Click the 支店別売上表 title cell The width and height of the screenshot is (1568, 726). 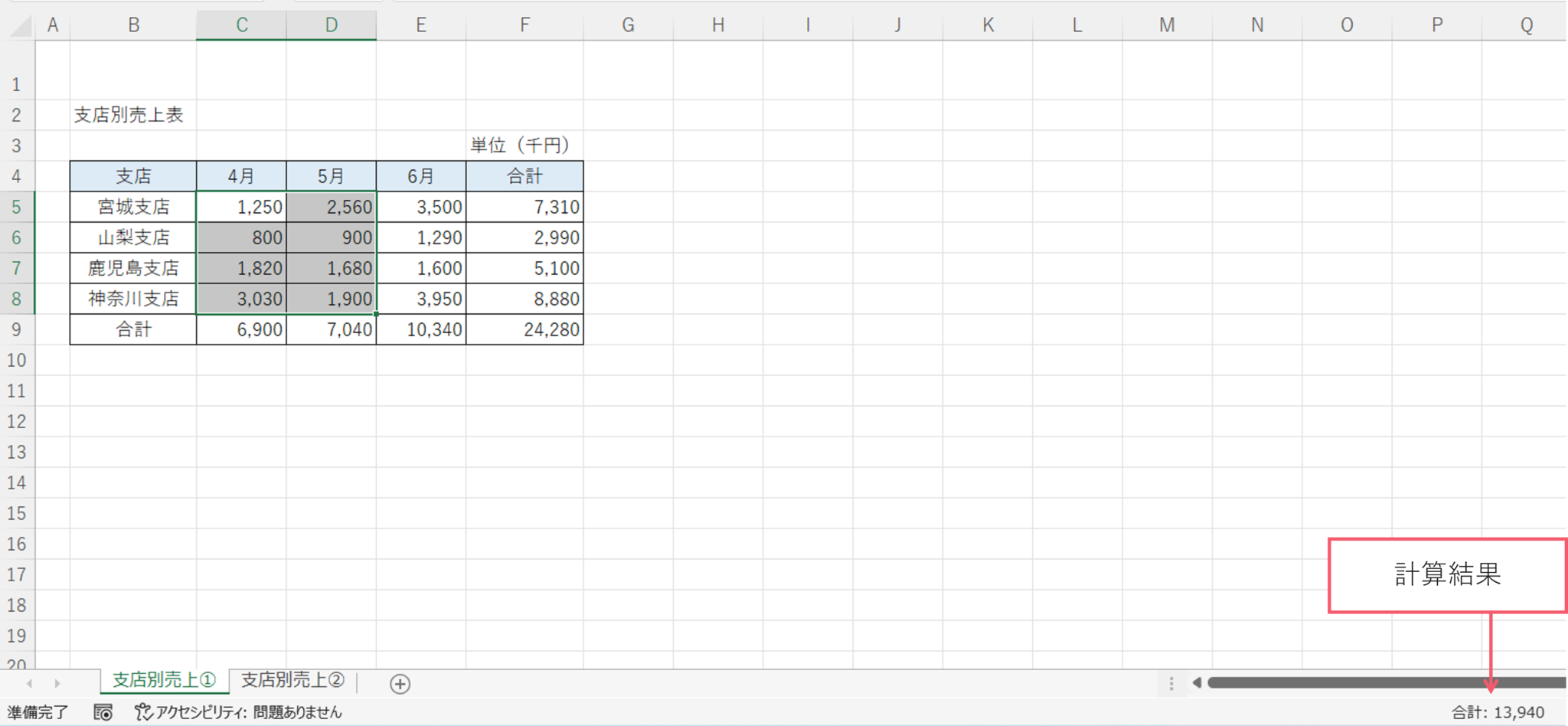pos(129,115)
